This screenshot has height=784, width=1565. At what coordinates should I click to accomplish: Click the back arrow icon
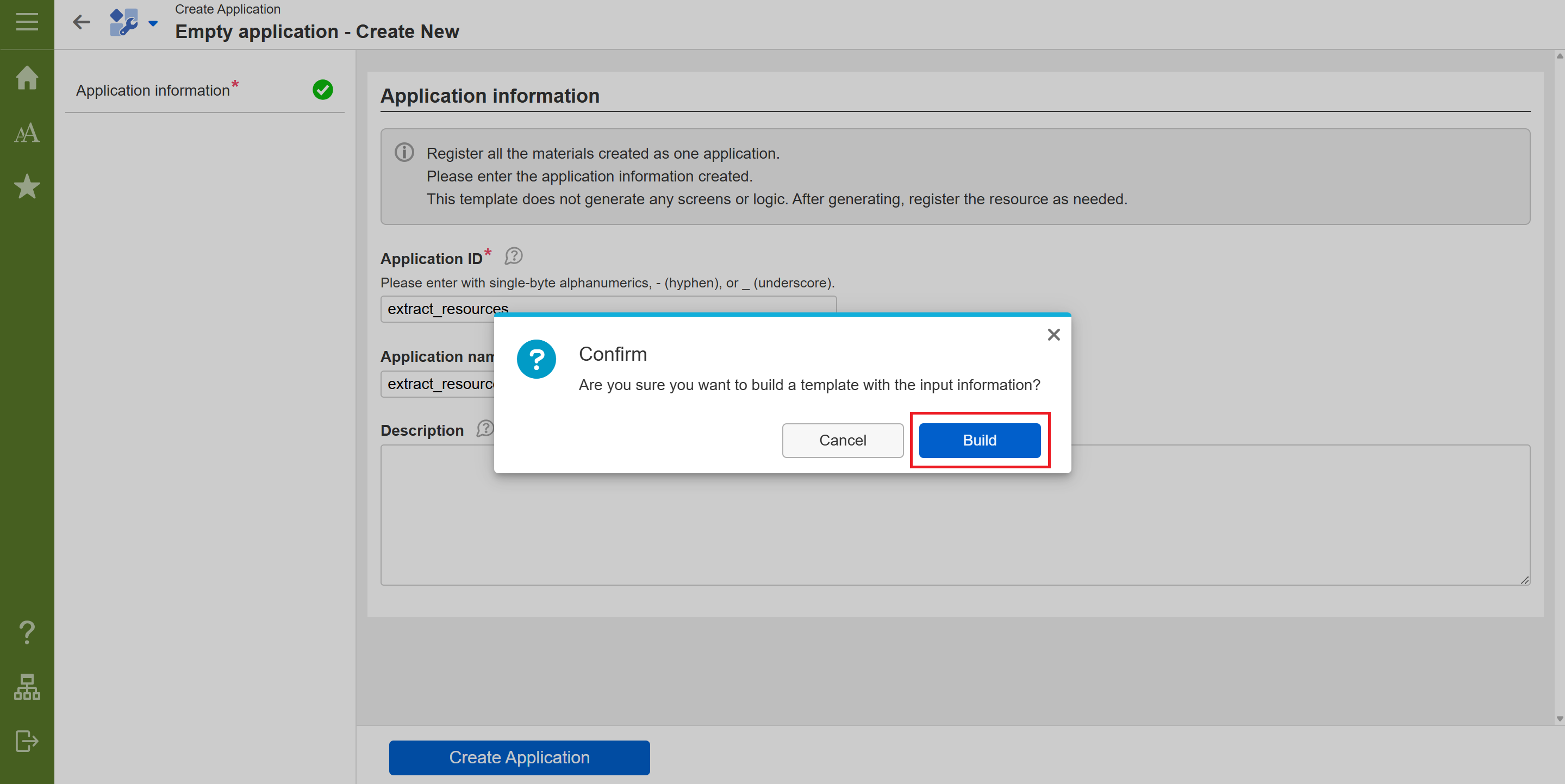click(82, 22)
